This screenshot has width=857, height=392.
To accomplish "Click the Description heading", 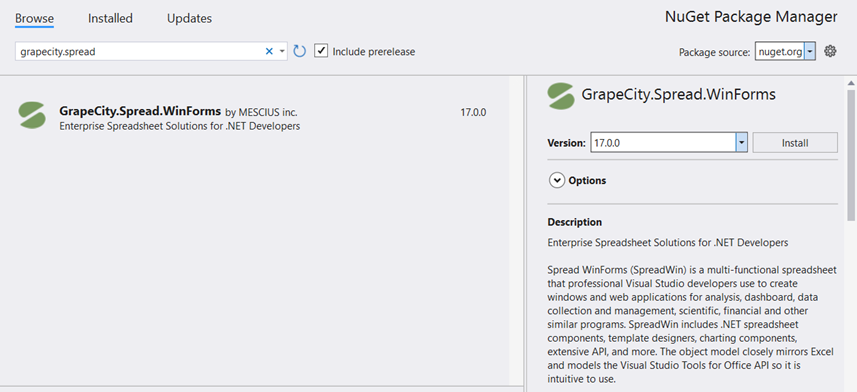I will [575, 222].
